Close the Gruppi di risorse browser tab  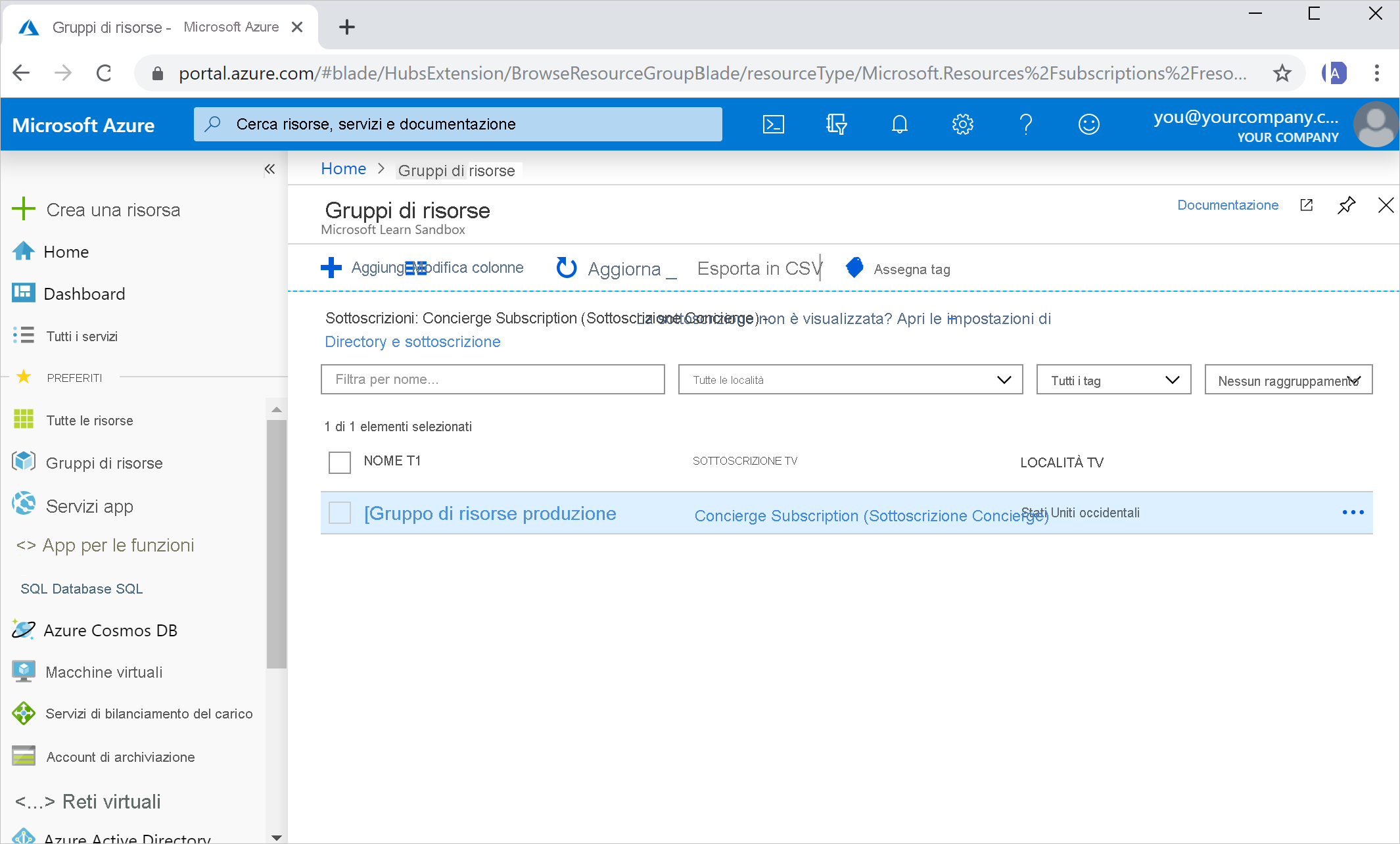(x=297, y=27)
